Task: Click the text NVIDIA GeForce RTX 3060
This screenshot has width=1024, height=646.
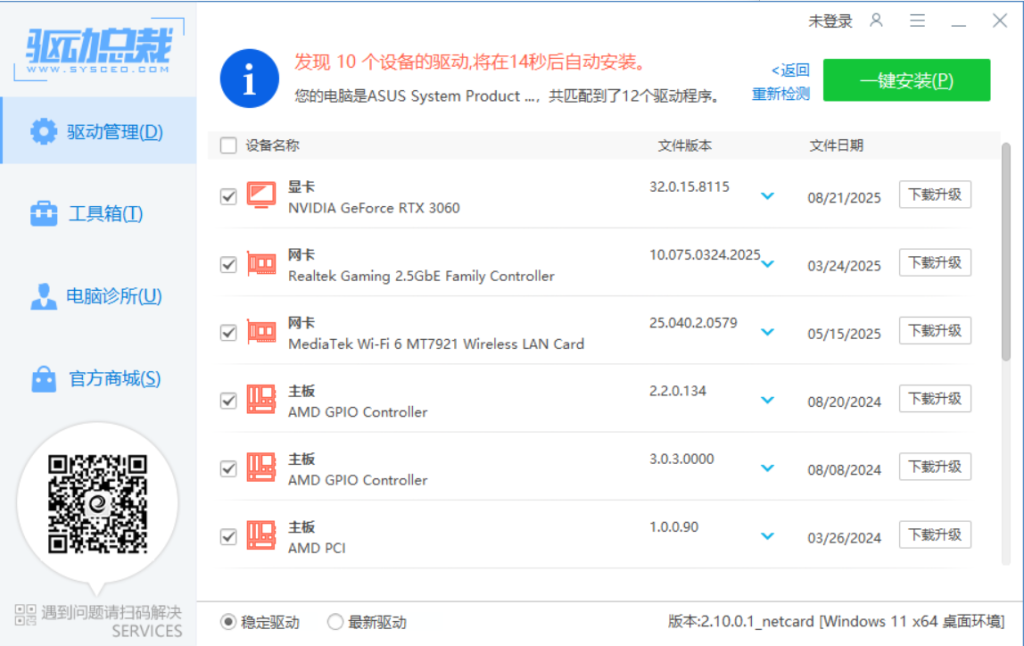Action: 374,208
